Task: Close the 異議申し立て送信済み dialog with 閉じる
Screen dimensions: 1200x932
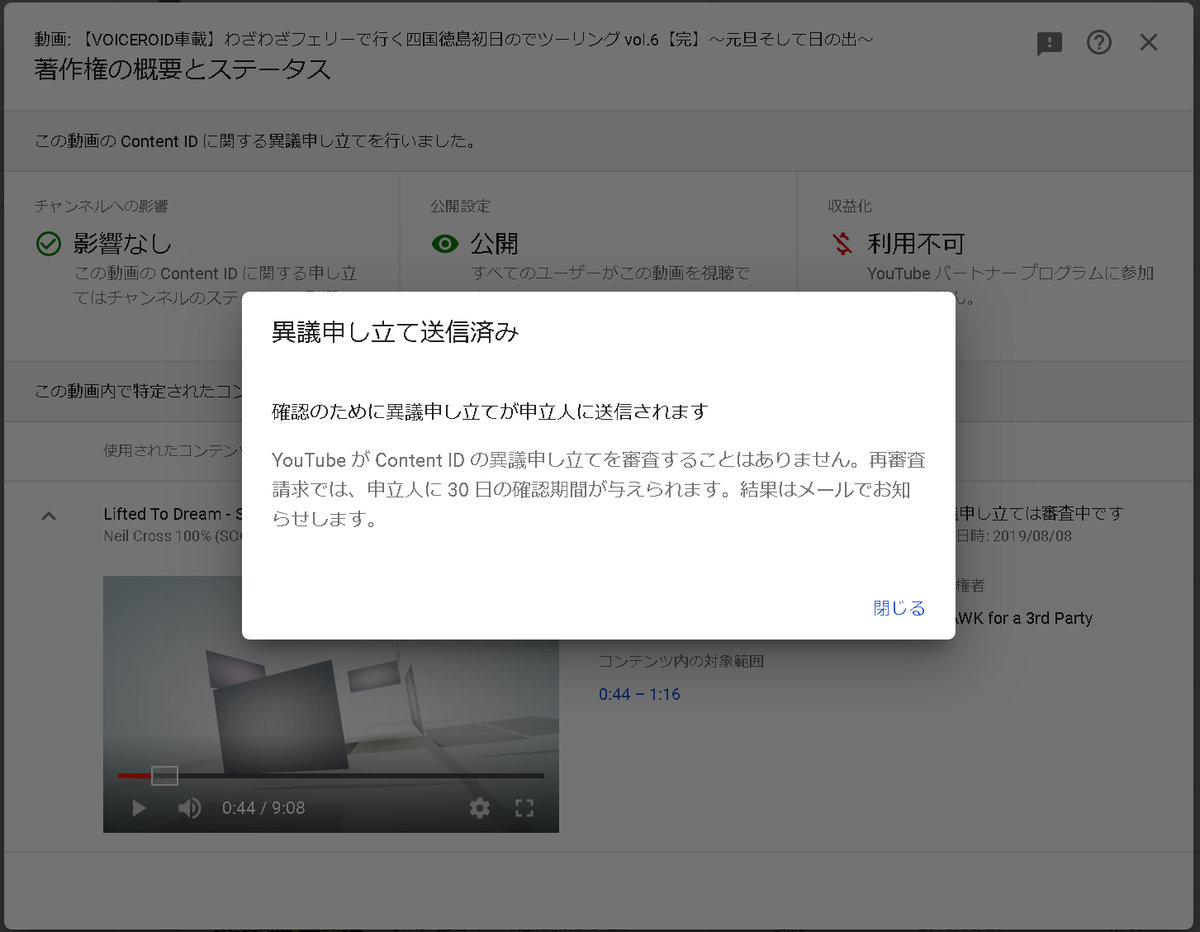Action: pyautogui.click(x=899, y=608)
